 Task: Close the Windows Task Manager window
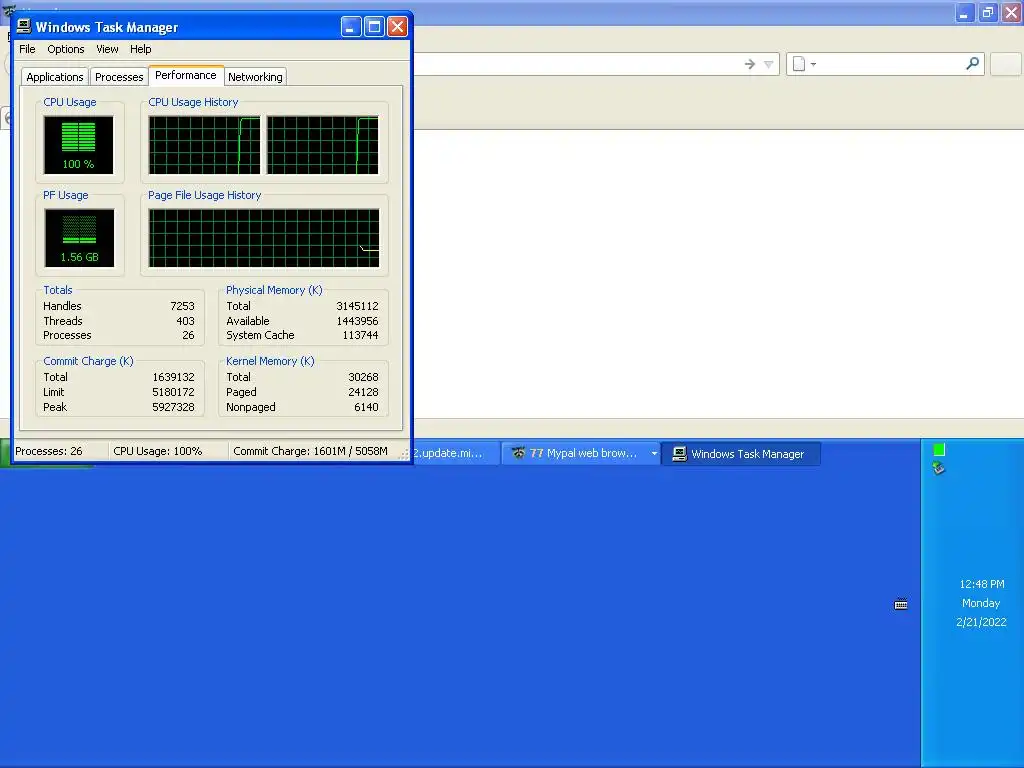(397, 27)
